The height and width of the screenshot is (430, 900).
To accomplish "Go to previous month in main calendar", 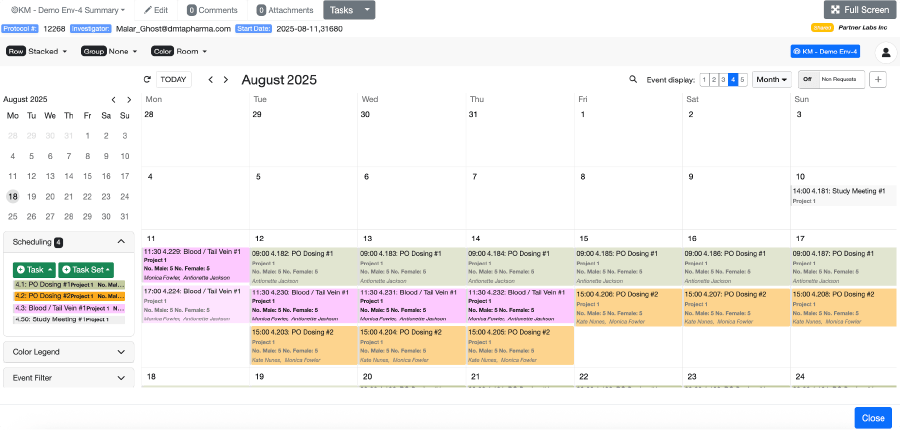I will 211,80.
